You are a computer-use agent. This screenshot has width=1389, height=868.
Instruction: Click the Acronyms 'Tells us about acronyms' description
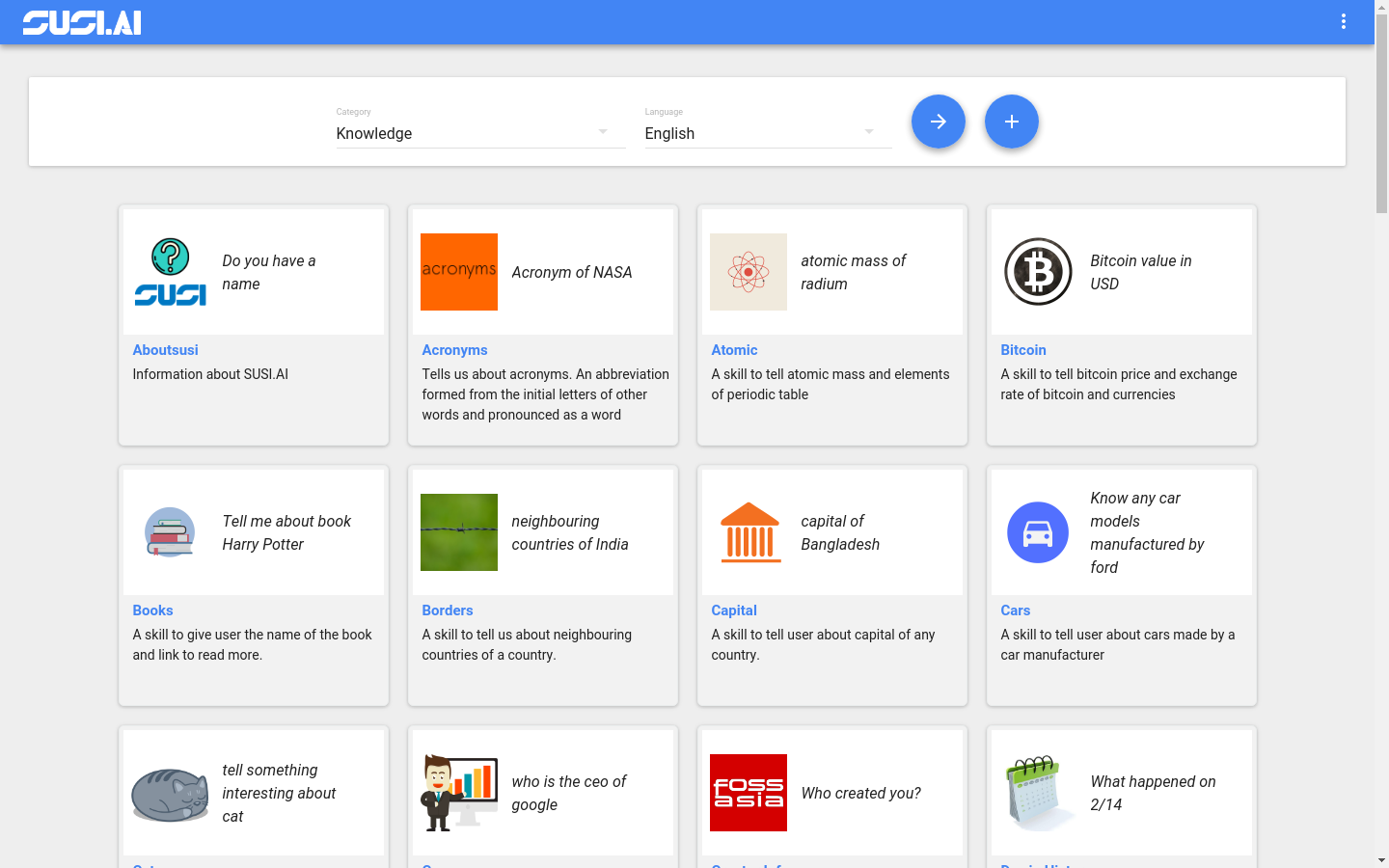click(545, 394)
